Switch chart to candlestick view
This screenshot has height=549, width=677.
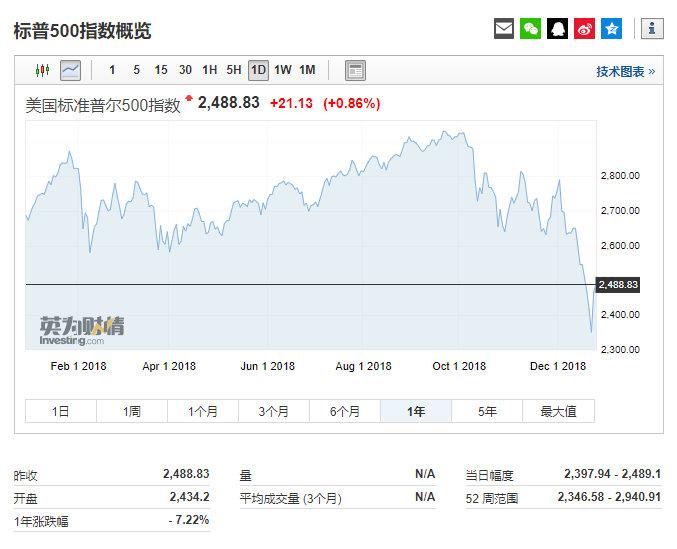(x=42, y=70)
